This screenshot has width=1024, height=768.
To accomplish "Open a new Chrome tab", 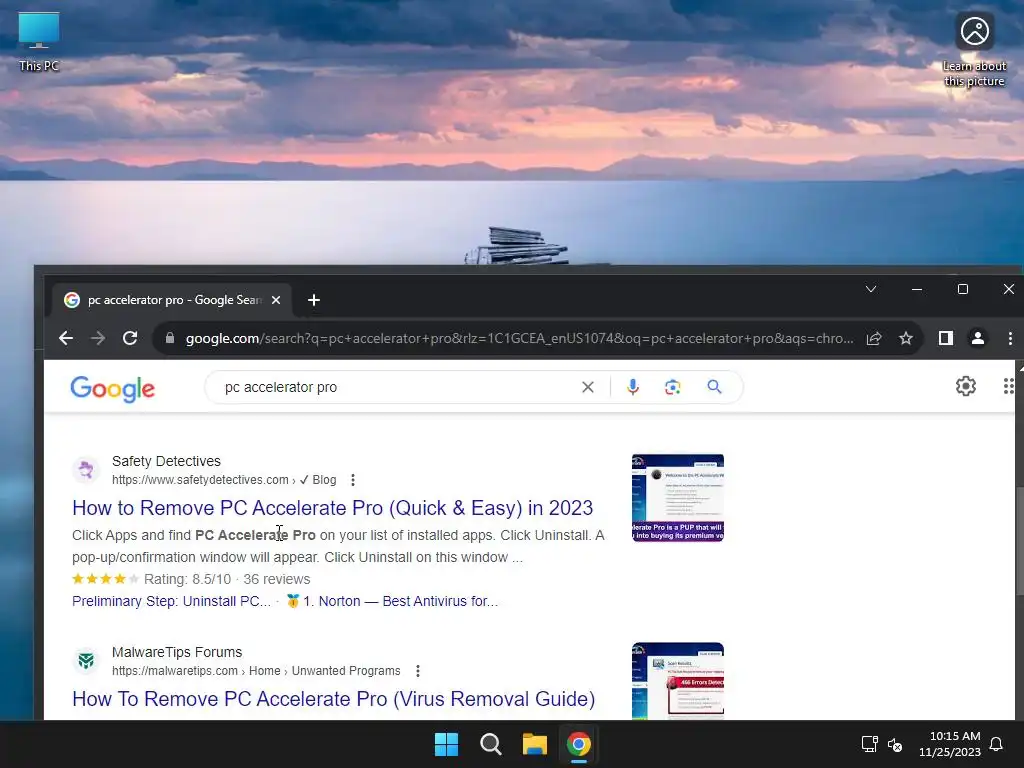I will pyautogui.click(x=313, y=300).
